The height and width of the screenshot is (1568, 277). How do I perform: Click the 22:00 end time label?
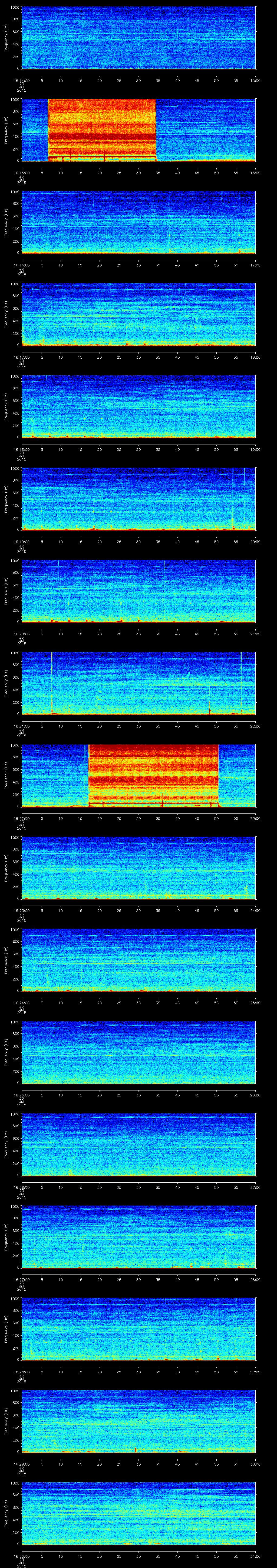255,726
